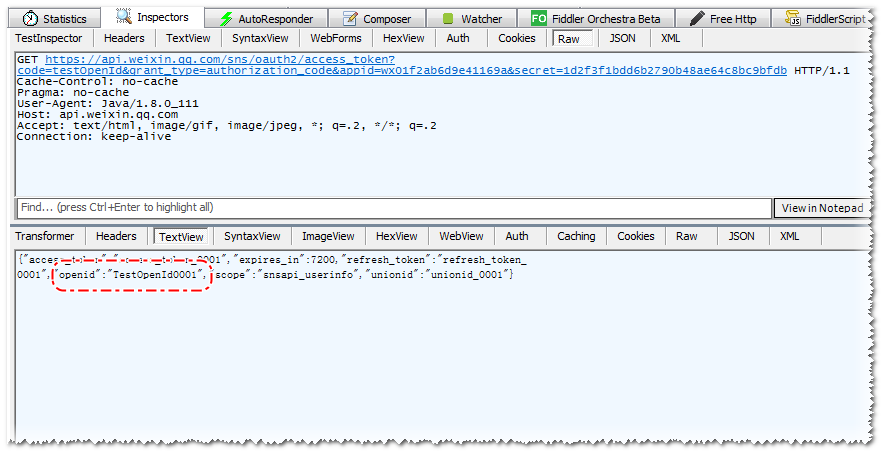Click "openid":"TestOpenId0001" in response body
Viewport: 887px width, 457px height.
[x=129, y=275]
